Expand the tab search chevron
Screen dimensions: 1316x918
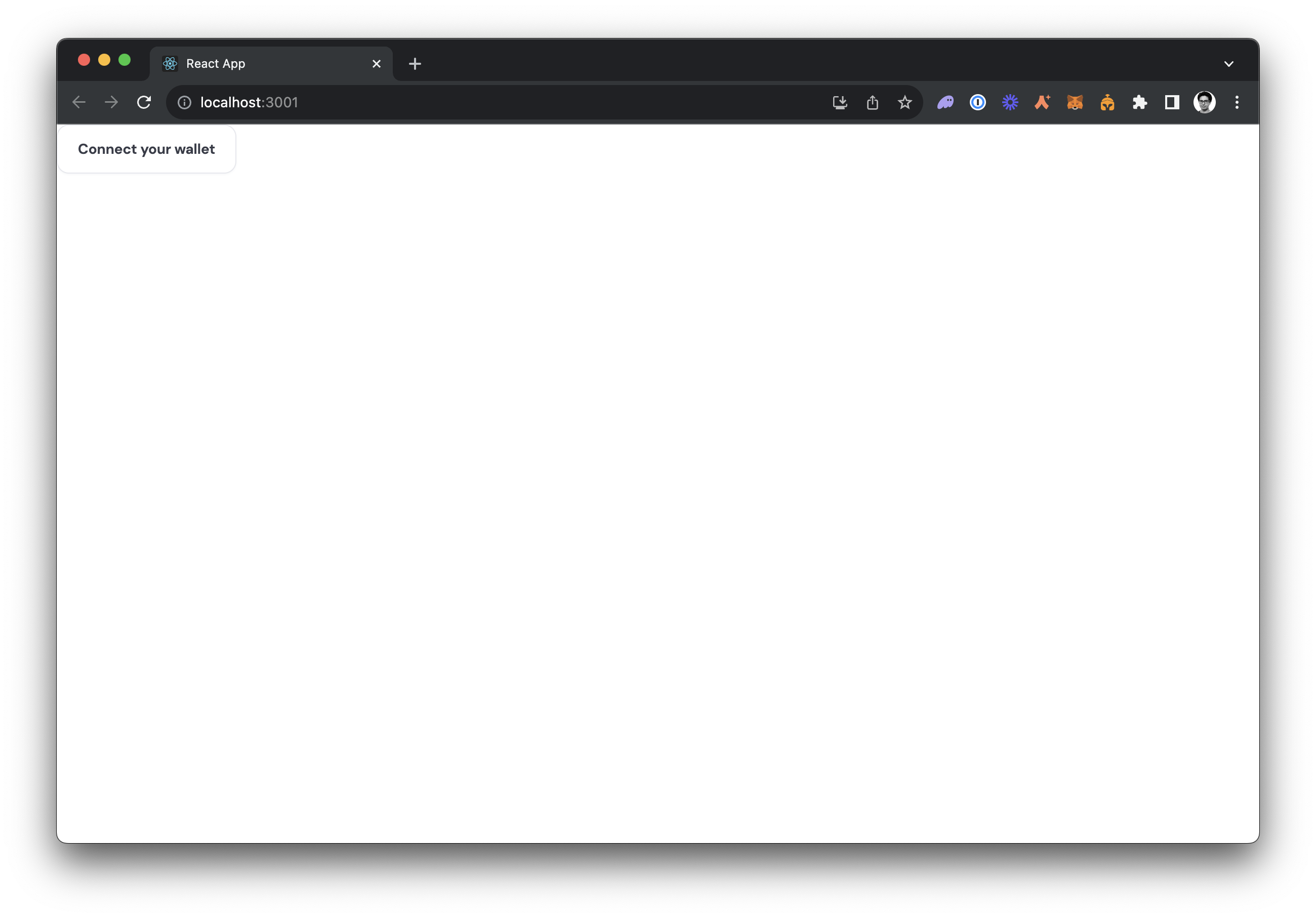(1228, 64)
